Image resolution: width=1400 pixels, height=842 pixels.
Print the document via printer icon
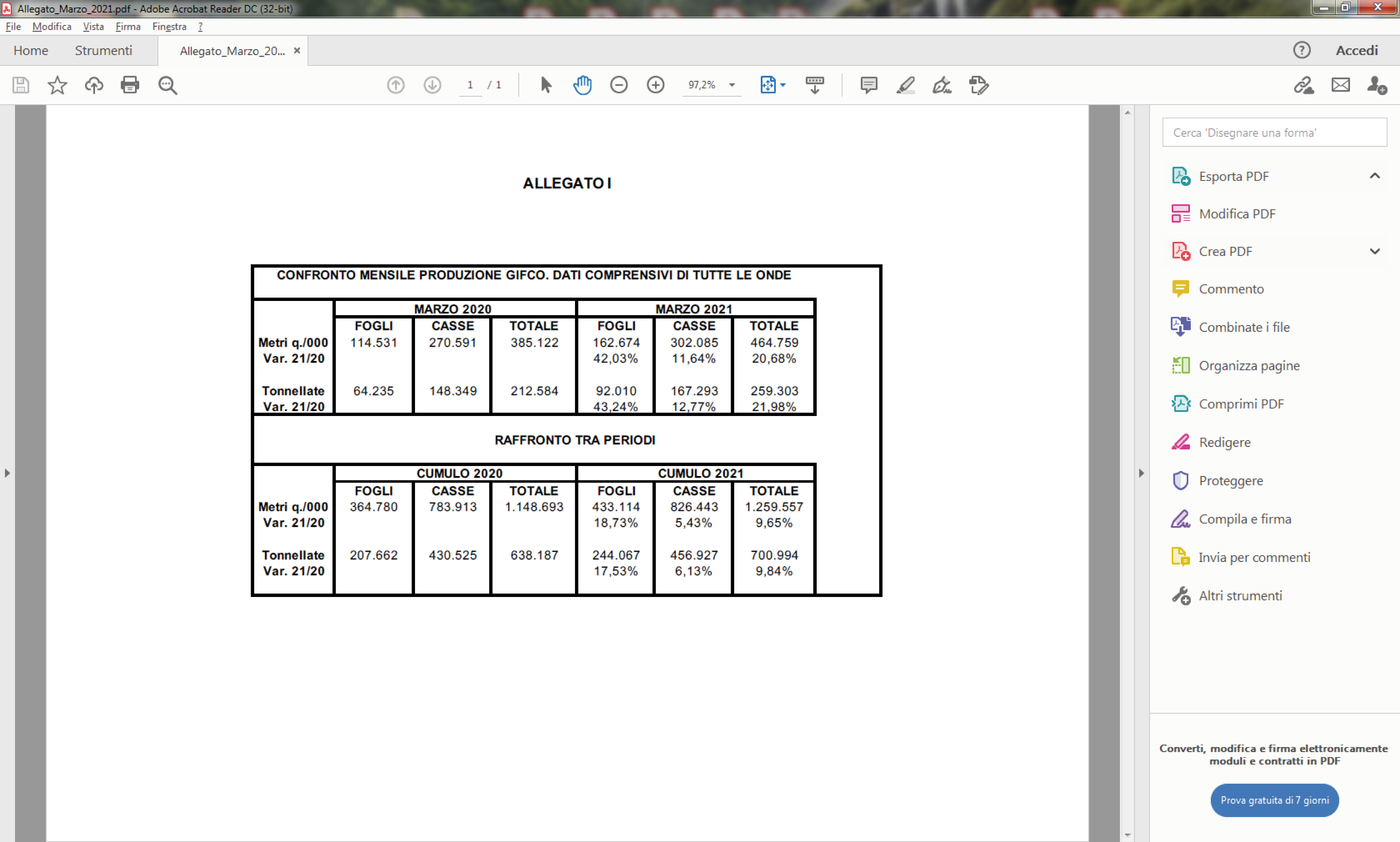130,85
